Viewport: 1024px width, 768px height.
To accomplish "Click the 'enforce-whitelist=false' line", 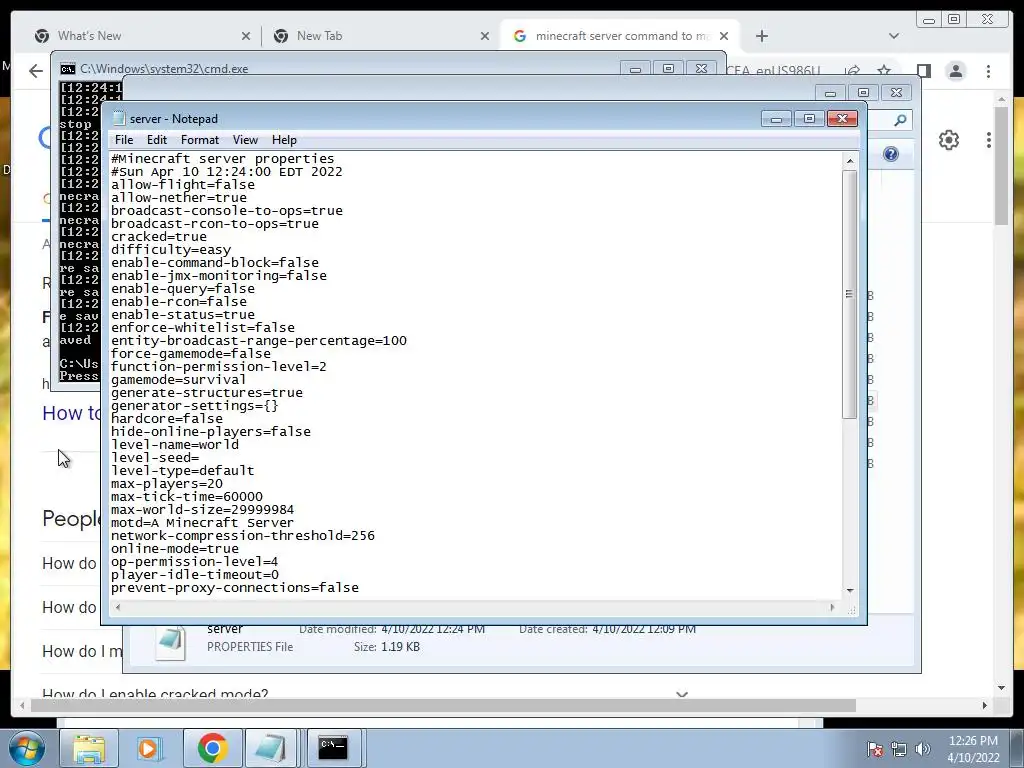I will [202, 328].
